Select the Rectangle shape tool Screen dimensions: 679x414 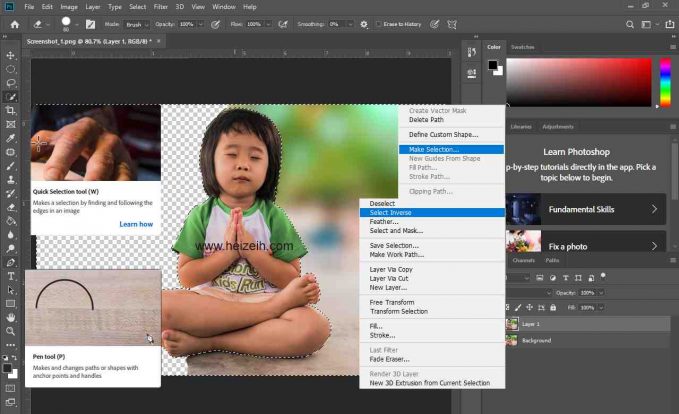tap(10, 304)
